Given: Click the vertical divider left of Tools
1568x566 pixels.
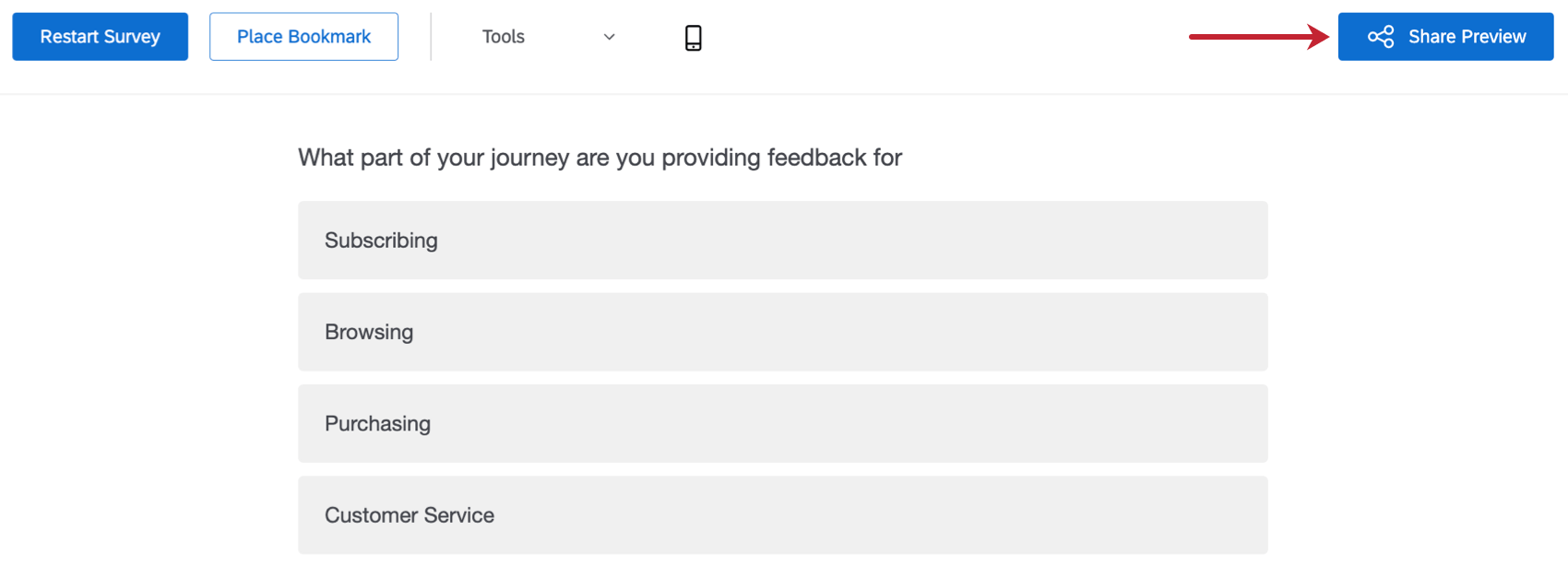Looking at the screenshot, I should tap(431, 37).
